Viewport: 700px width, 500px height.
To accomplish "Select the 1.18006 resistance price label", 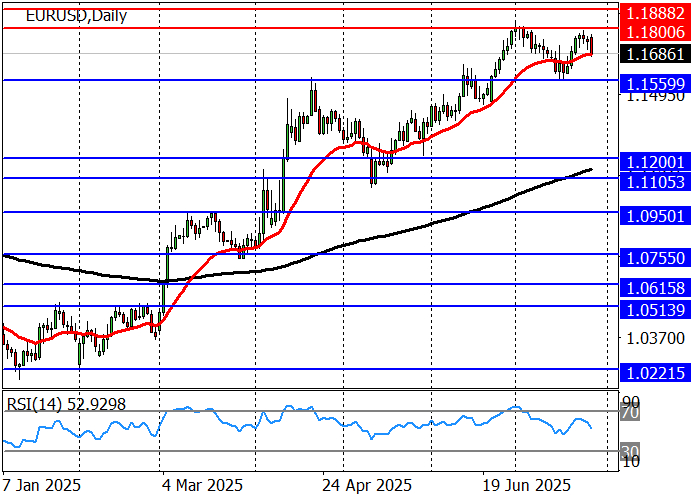I will 655,32.
